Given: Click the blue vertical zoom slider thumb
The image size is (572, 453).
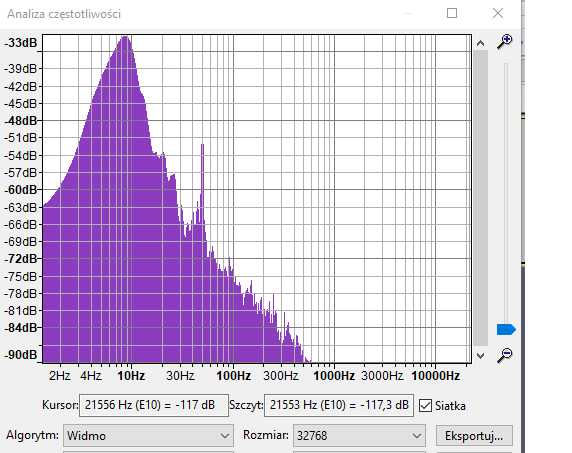Looking at the screenshot, I should click(506, 329).
